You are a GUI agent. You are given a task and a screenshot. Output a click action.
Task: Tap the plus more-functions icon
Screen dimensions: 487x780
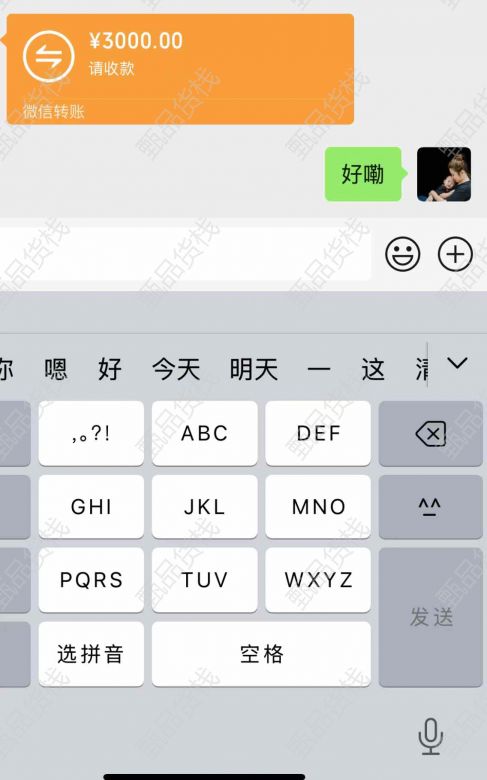455,254
